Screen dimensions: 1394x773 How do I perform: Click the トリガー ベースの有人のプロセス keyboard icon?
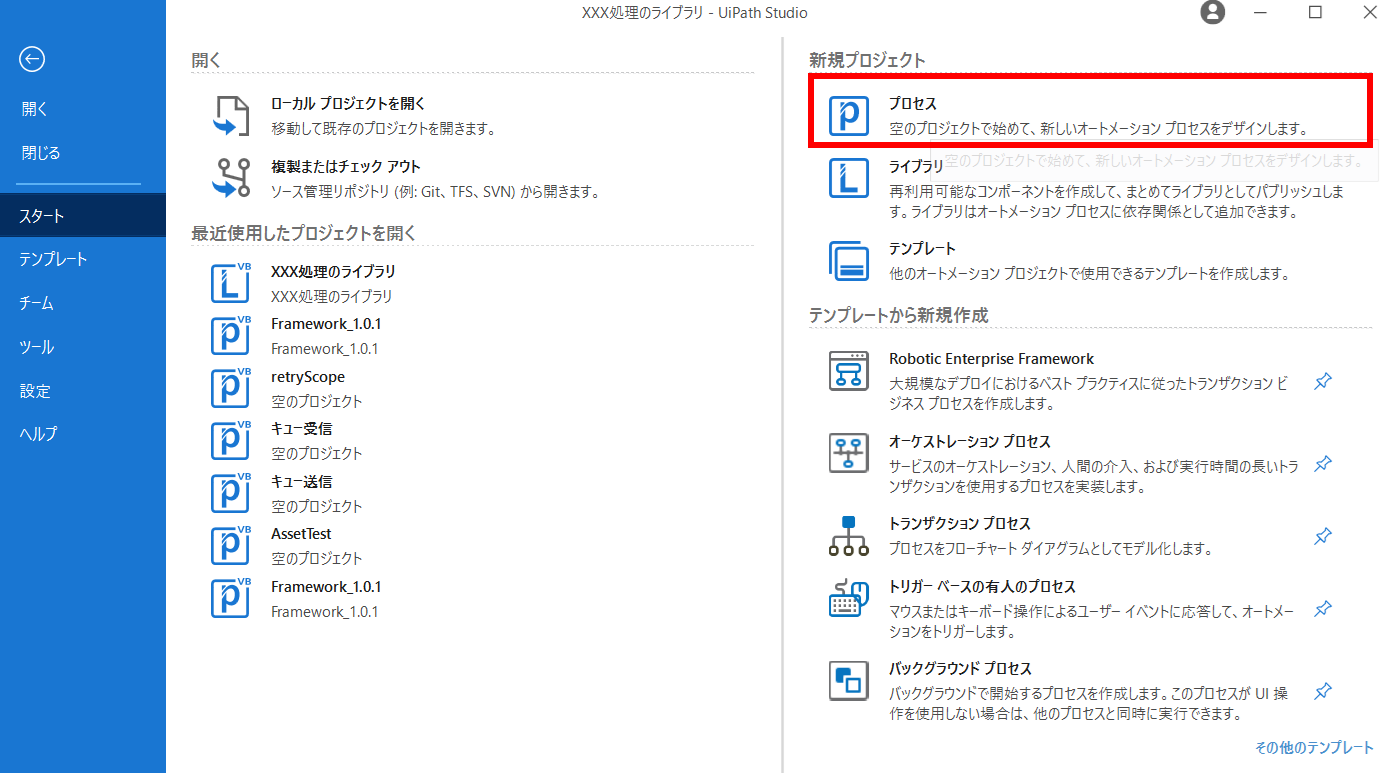849,598
